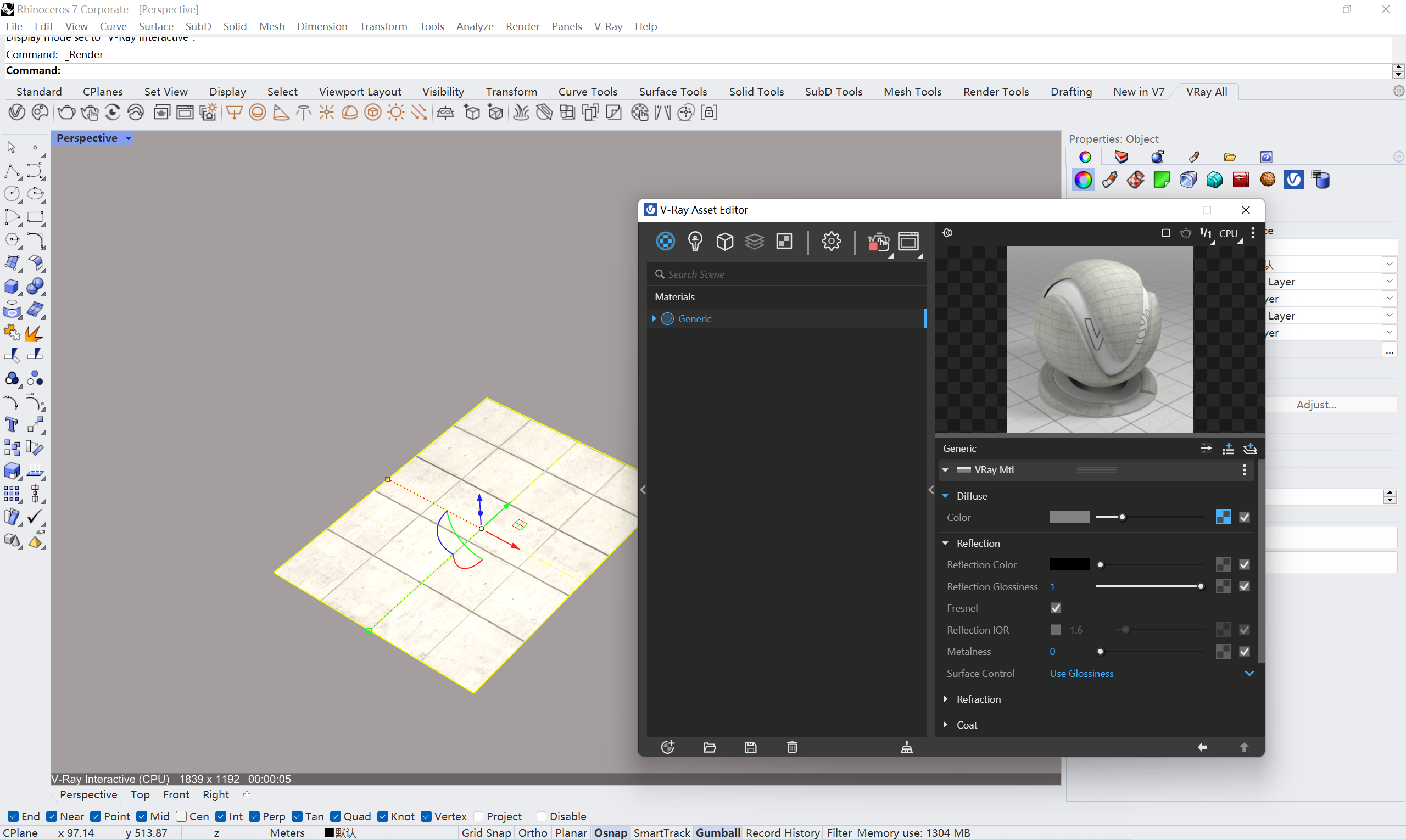Save asset to file icon
1406x840 pixels.
751,747
